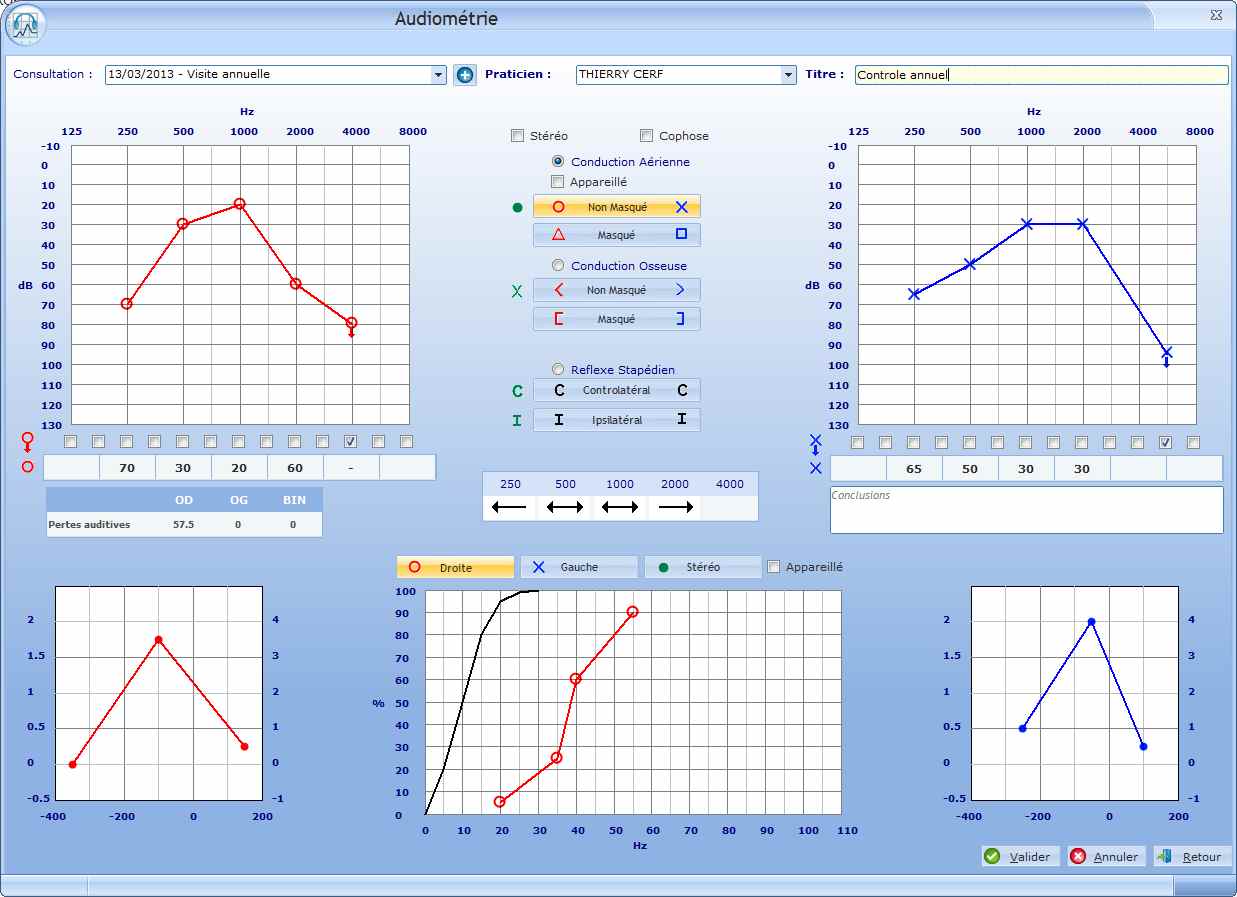Expand the Consultation date dropdown
Screen dimensions: 1237x897
(x=438, y=75)
